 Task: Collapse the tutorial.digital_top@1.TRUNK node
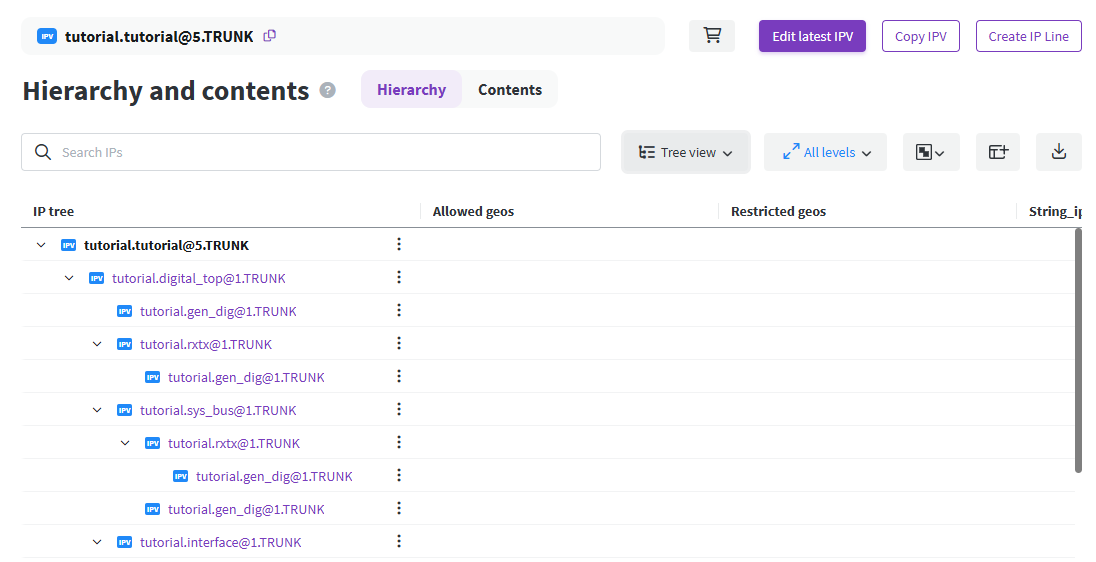(69, 278)
